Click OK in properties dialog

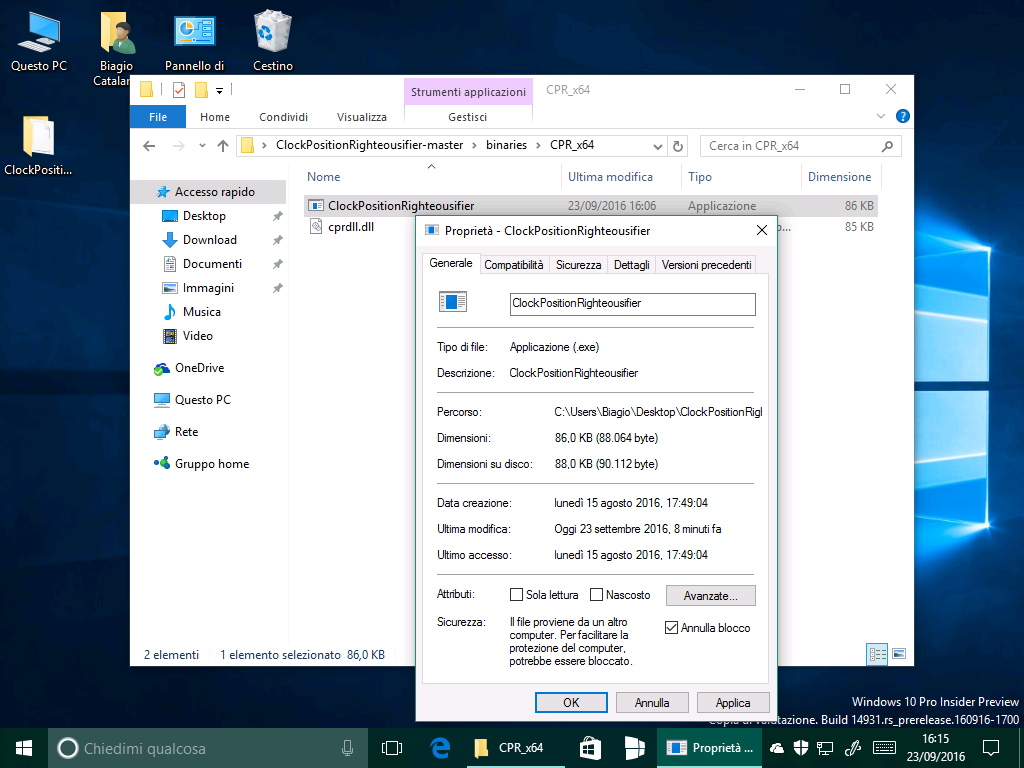(x=571, y=703)
